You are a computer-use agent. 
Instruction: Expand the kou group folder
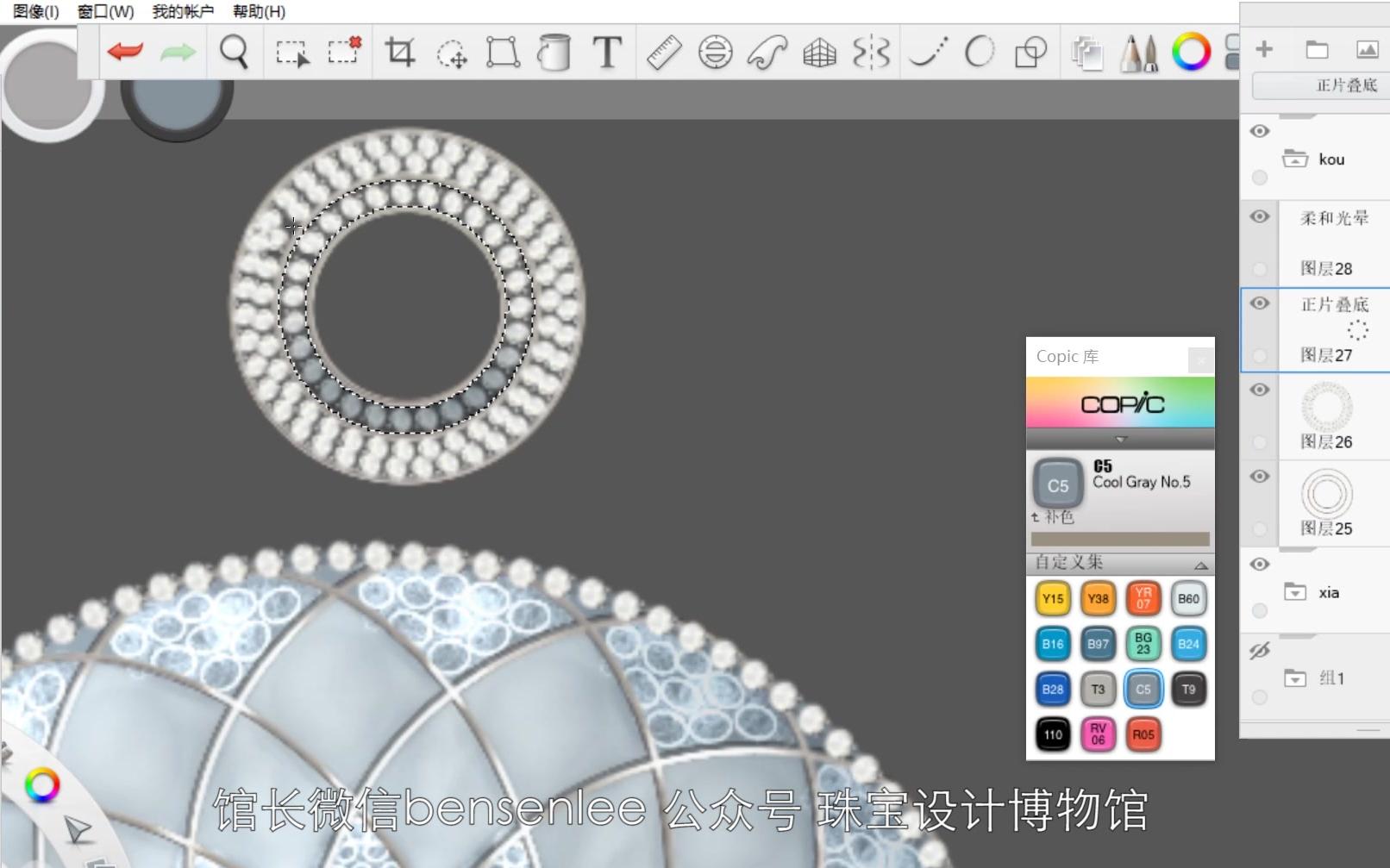(x=1294, y=159)
